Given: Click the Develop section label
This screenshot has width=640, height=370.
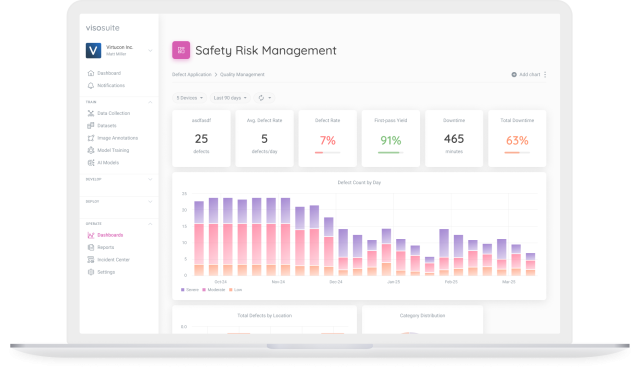Looking at the screenshot, I should pos(93,179).
